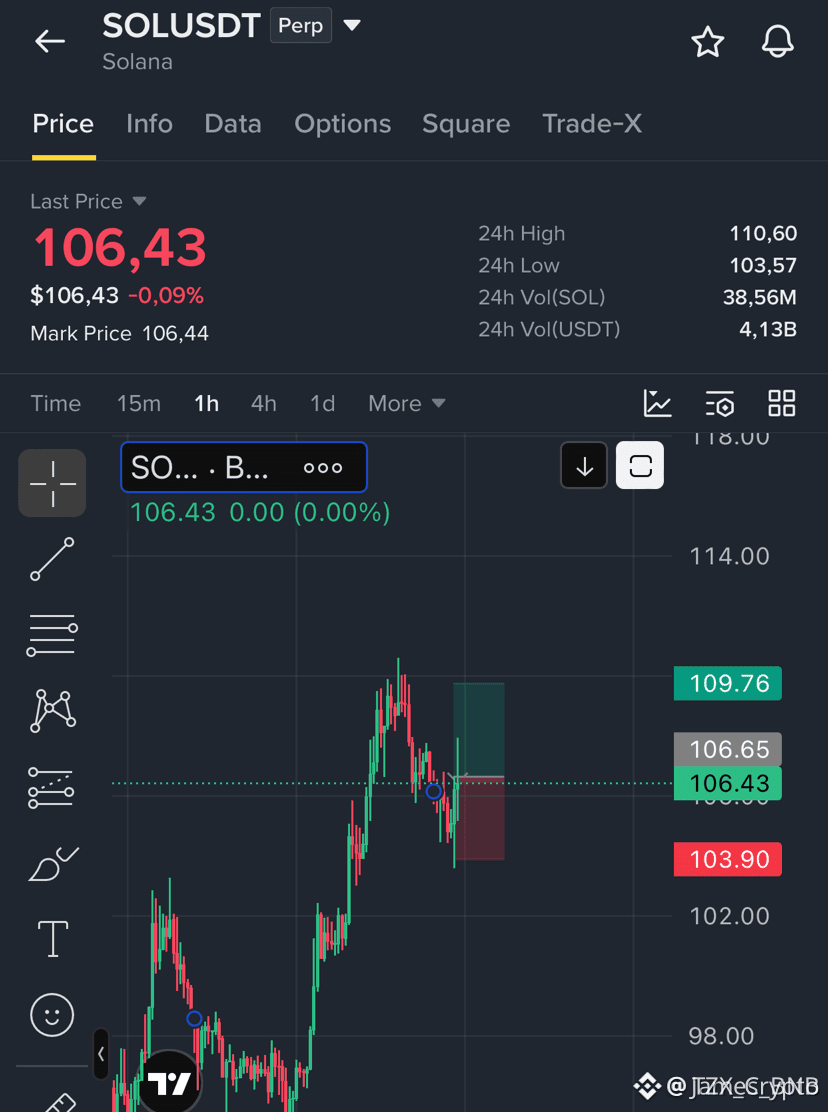
Task: Select the text annotation tool
Action: pyautogui.click(x=52, y=939)
